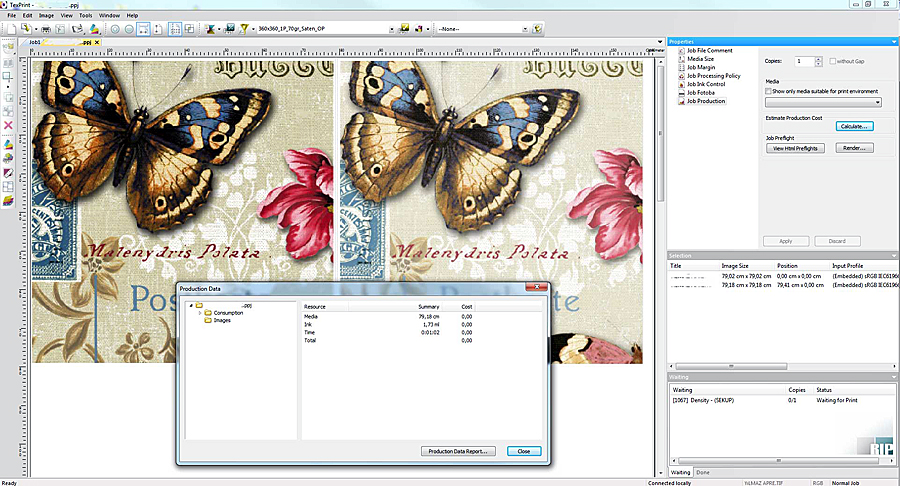Click the color circles icon in left sidebar
The width and height of the screenshot is (900, 486).
click(8, 158)
